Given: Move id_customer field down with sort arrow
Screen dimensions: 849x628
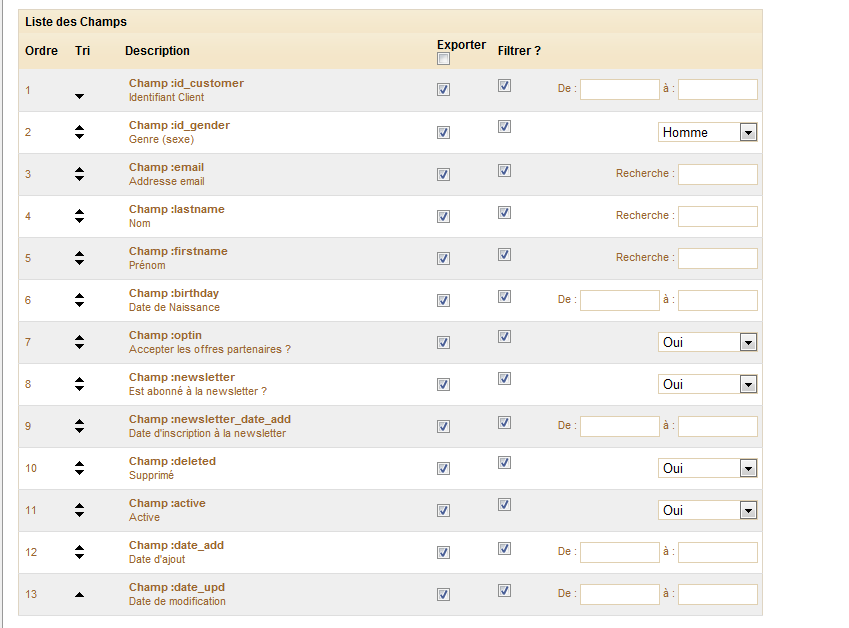Looking at the screenshot, I should pyautogui.click(x=80, y=96).
